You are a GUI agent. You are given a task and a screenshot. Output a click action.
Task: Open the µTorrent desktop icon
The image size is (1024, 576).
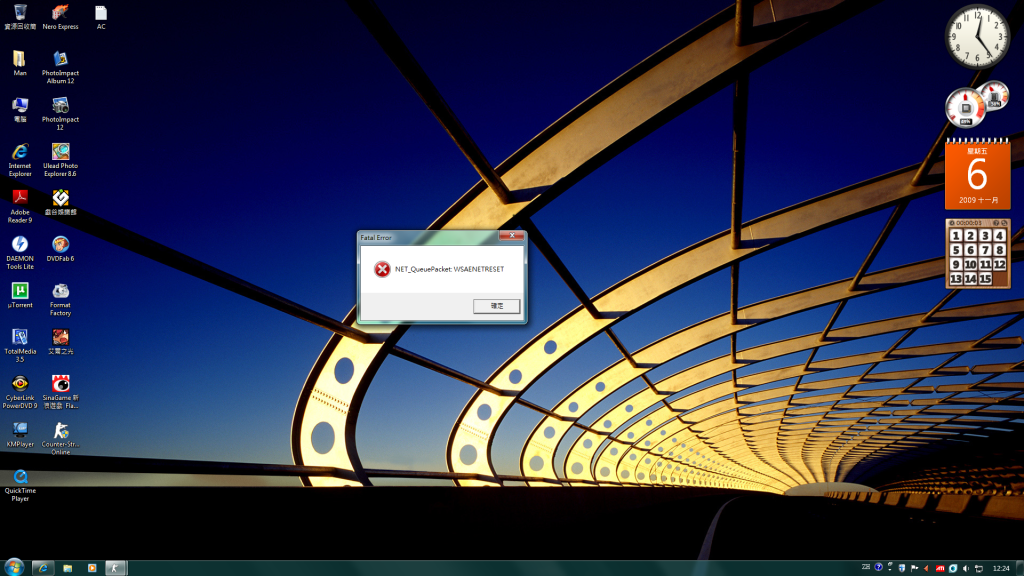pyautogui.click(x=20, y=290)
